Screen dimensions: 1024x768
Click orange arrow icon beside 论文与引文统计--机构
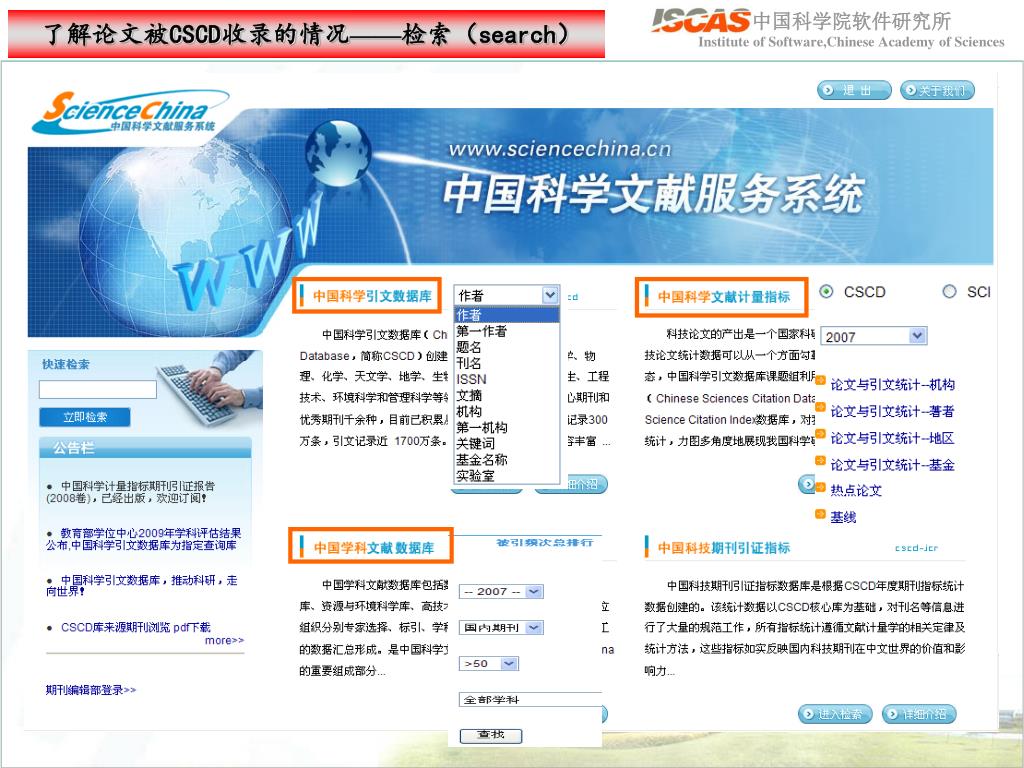[821, 381]
